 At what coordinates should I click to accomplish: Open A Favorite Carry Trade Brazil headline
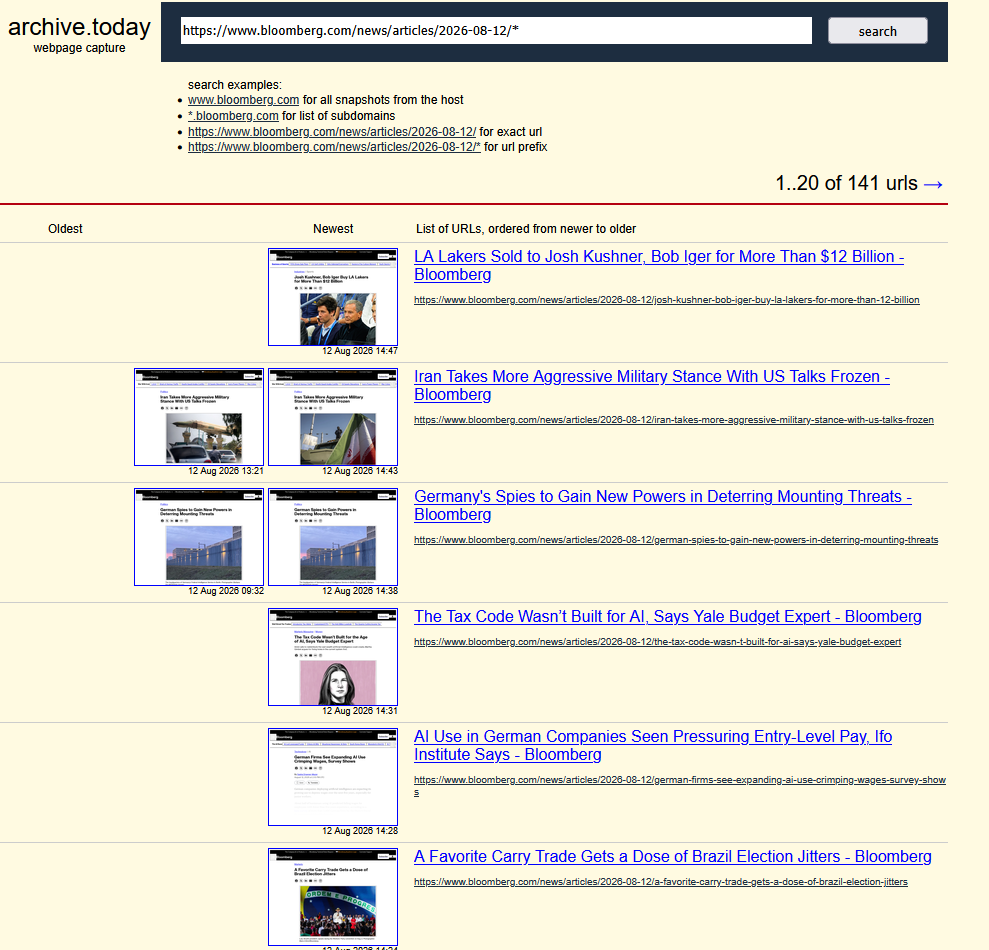[x=672, y=857]
